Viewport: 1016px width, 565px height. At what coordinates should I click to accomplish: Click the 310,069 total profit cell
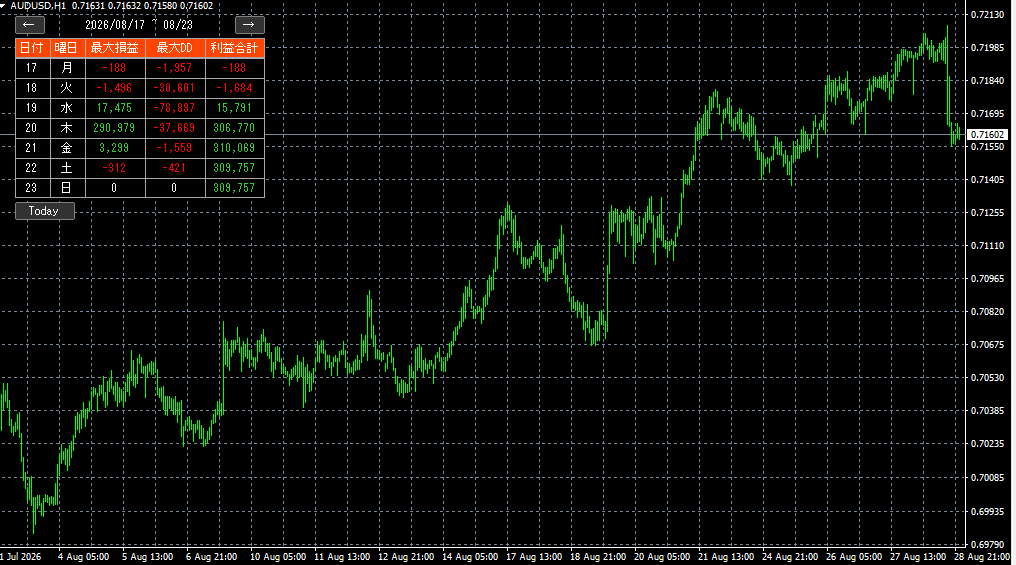[235, 148]
